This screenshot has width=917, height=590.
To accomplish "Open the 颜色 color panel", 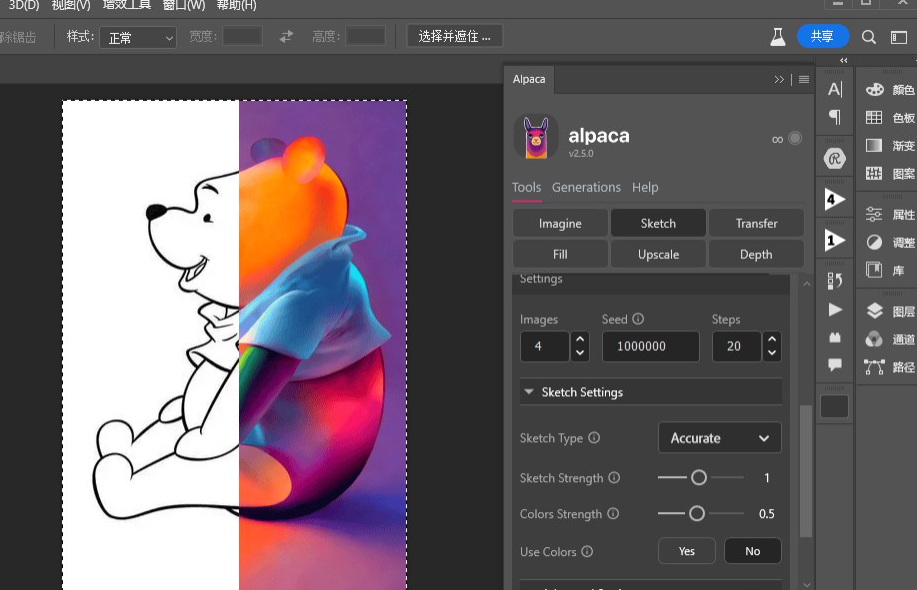I will pyautogui.click(x=890, y=89).
